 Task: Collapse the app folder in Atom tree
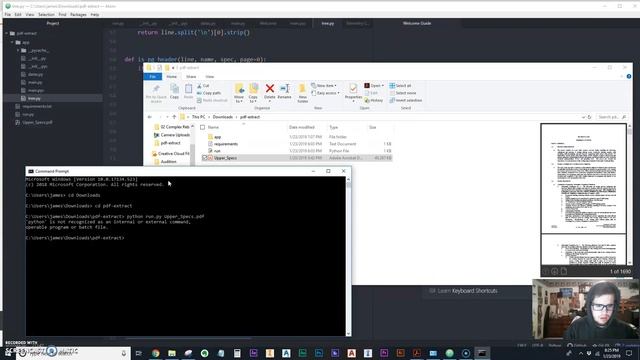(12, 42)
